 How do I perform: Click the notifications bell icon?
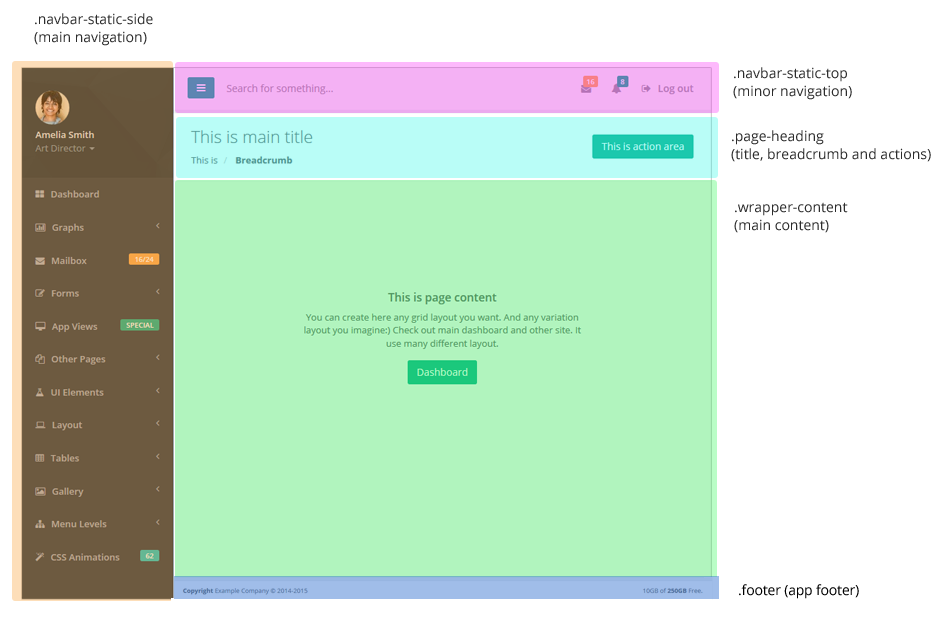(x=617, y=88)
